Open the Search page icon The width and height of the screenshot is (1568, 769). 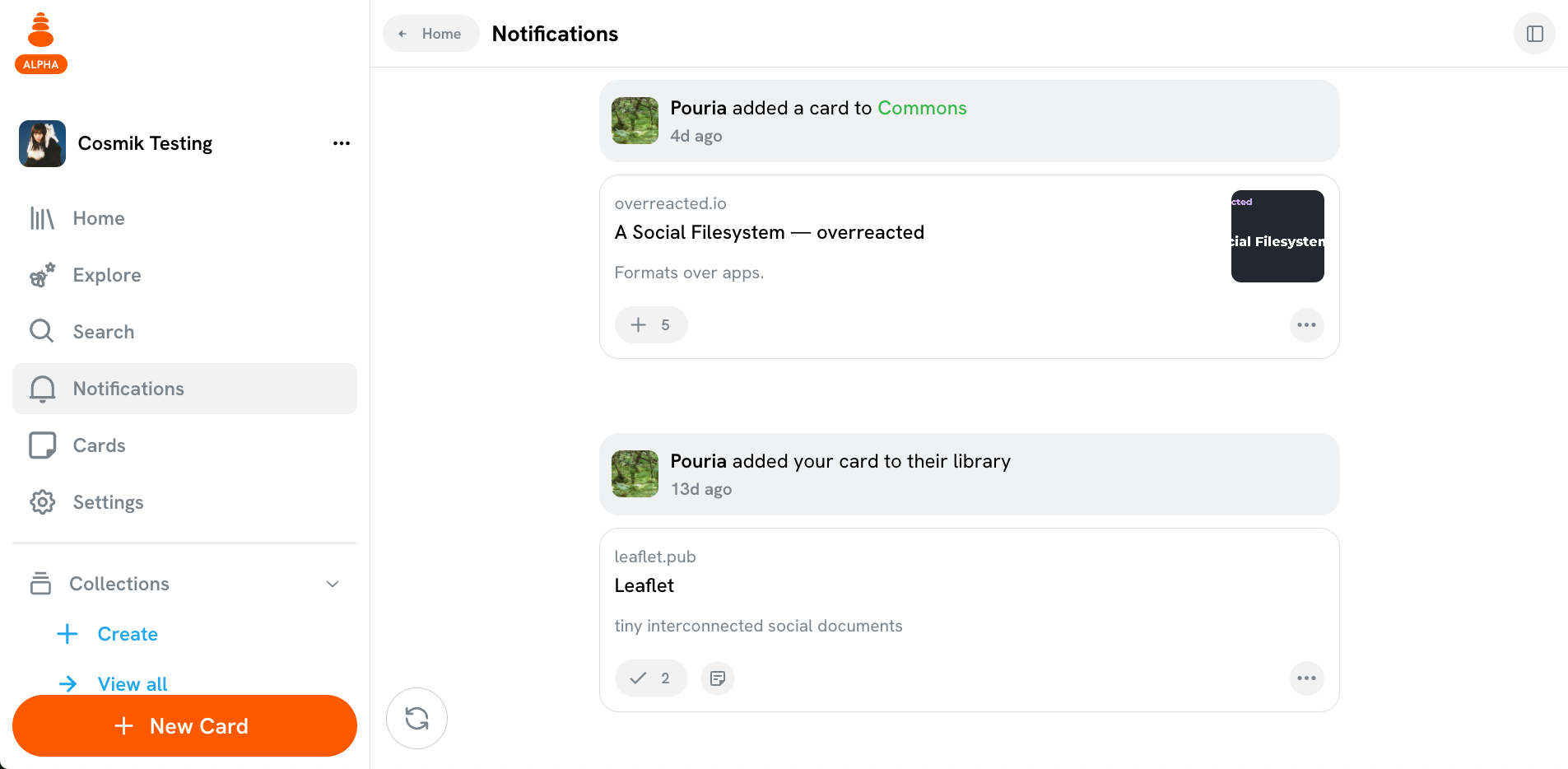tap(42, 332)
